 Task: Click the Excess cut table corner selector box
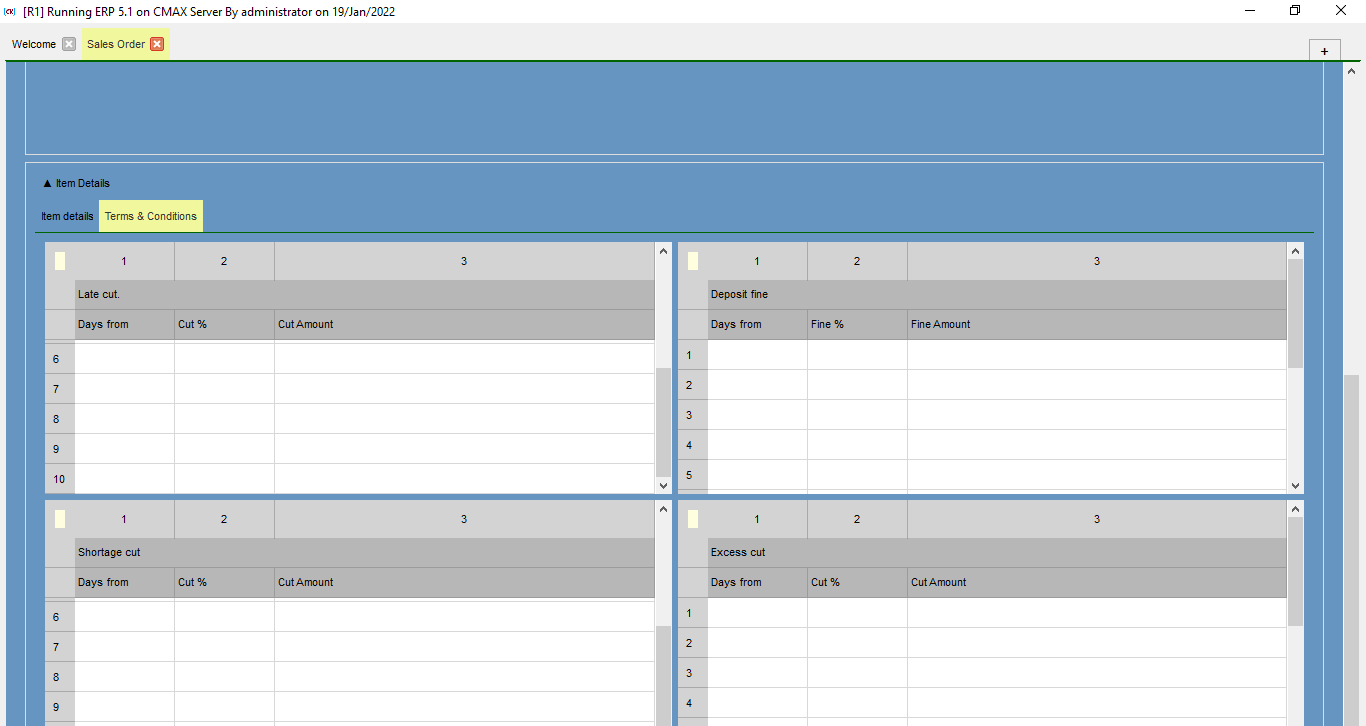coord(693,519)
